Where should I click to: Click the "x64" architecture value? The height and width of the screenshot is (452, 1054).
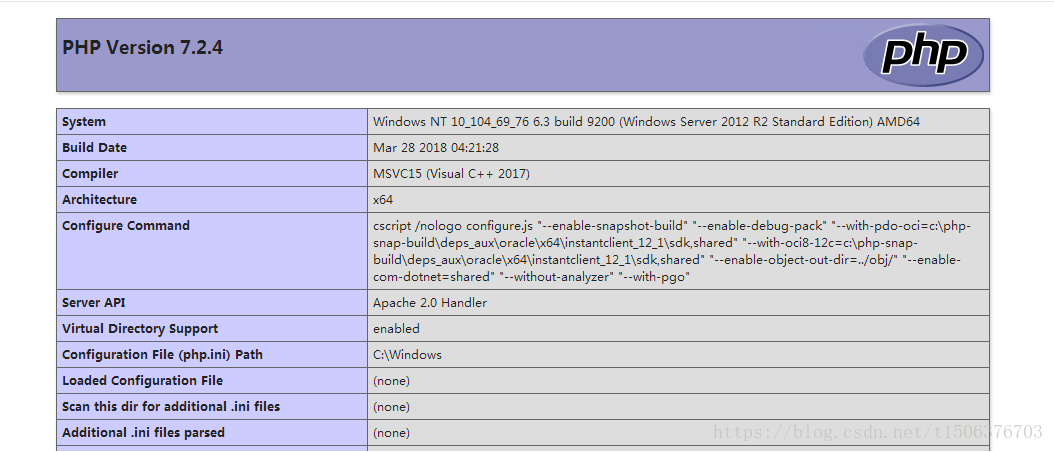[x=383, y=200]
